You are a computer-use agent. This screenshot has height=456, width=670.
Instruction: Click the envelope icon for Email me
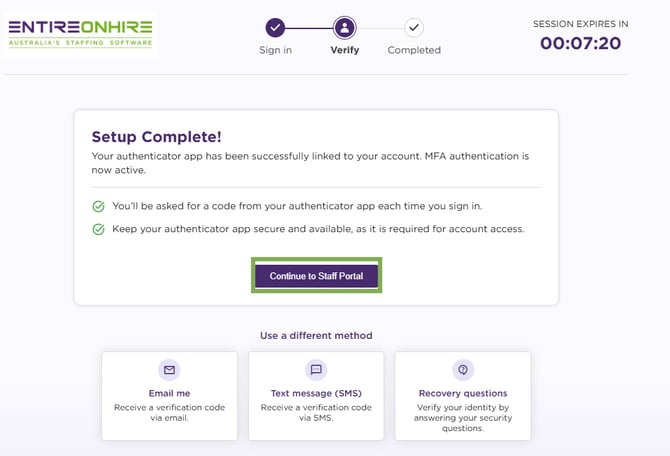tap(169, 370)
